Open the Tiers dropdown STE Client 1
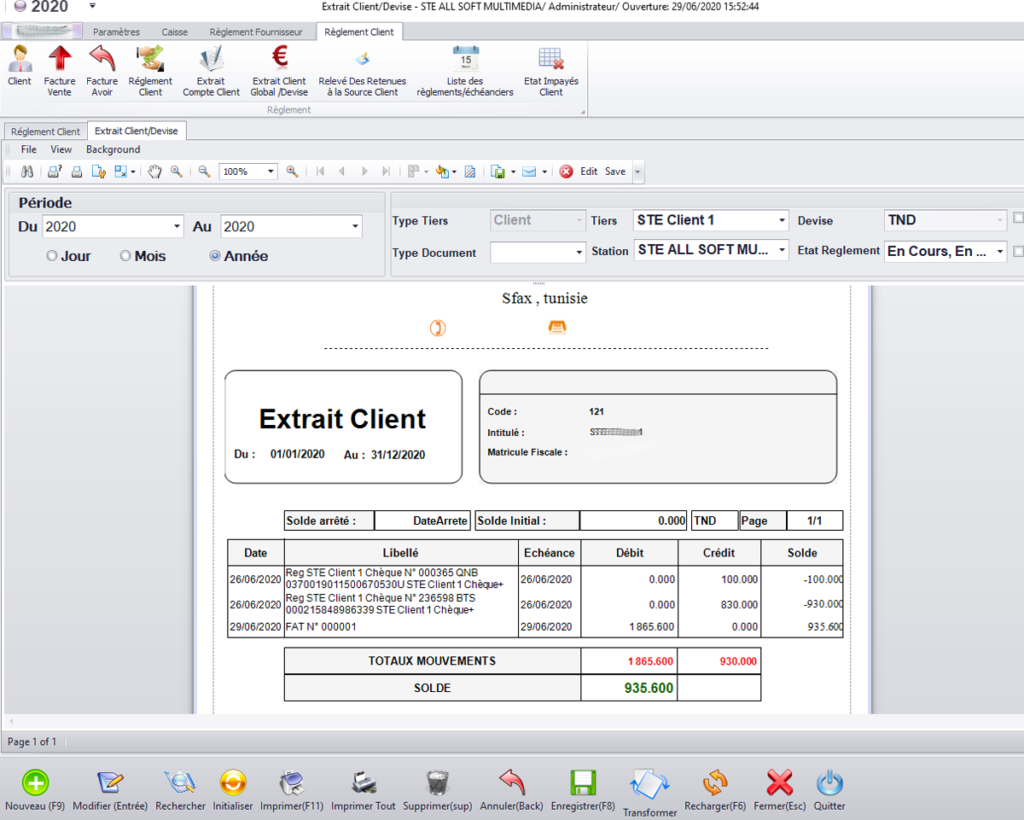1024x820 pixels. pos(782,220)
